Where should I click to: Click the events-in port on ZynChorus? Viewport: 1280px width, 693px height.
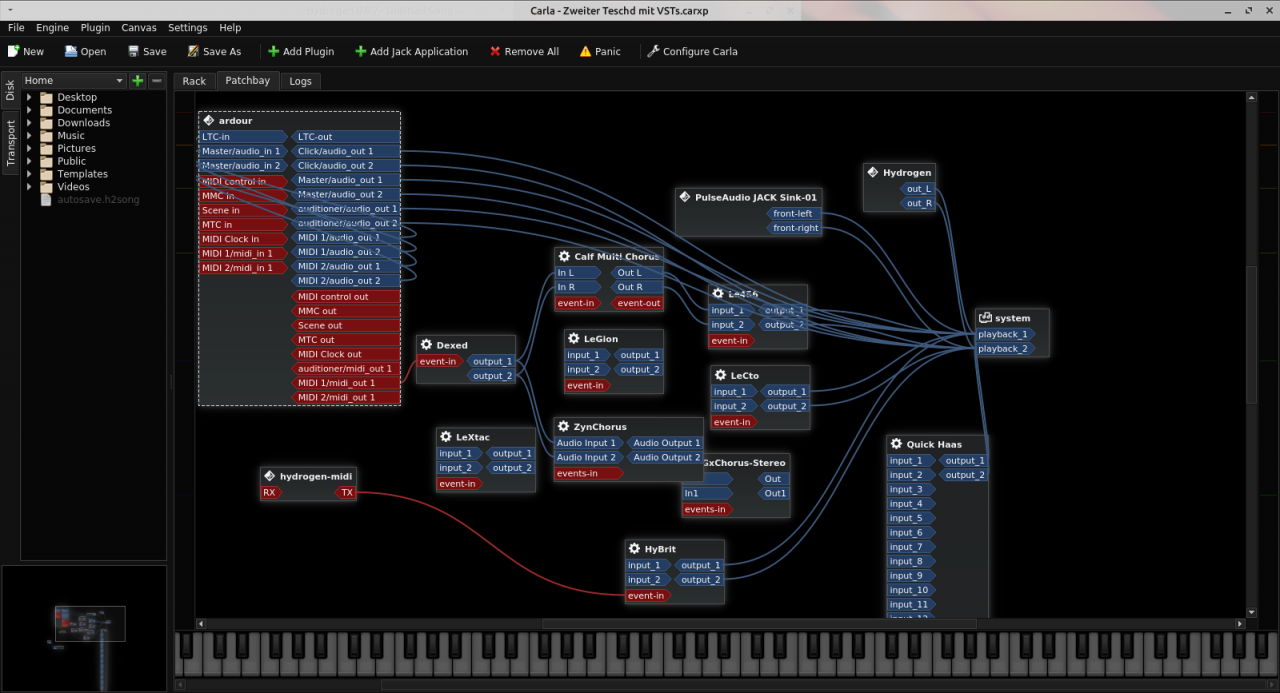point(588,473)
